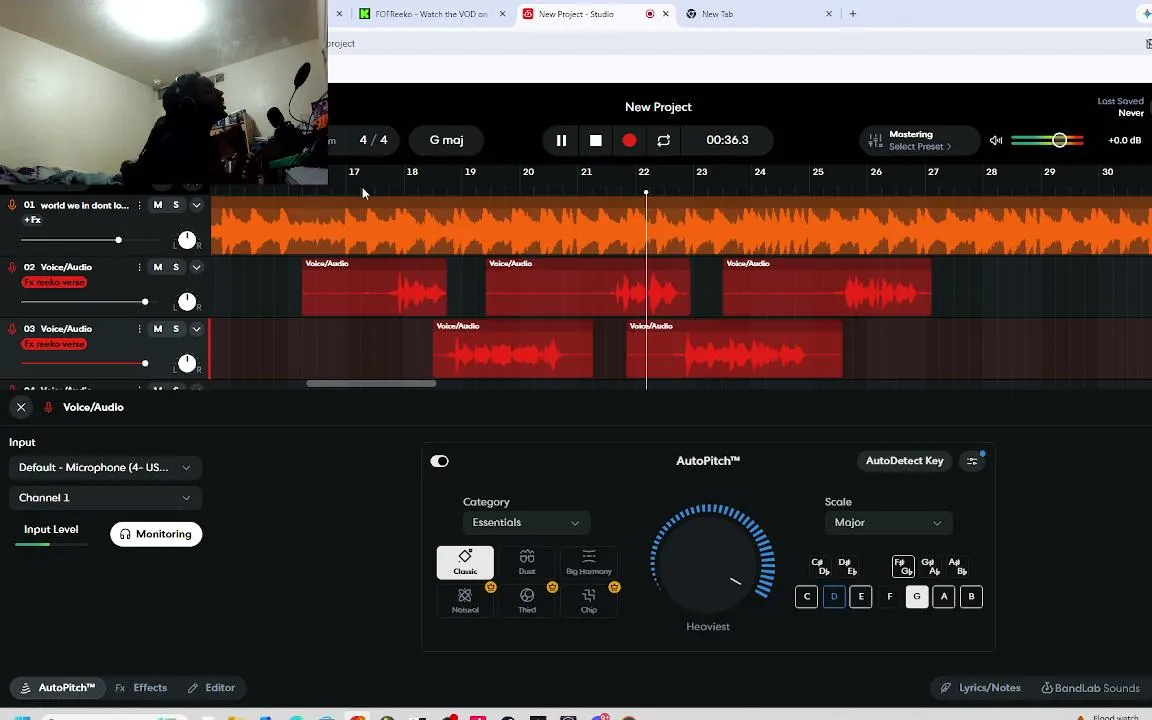Select the Classic AutoPitch preset
The height and width of the screenshot is (720, 1152).
click(x=465, y=562)
